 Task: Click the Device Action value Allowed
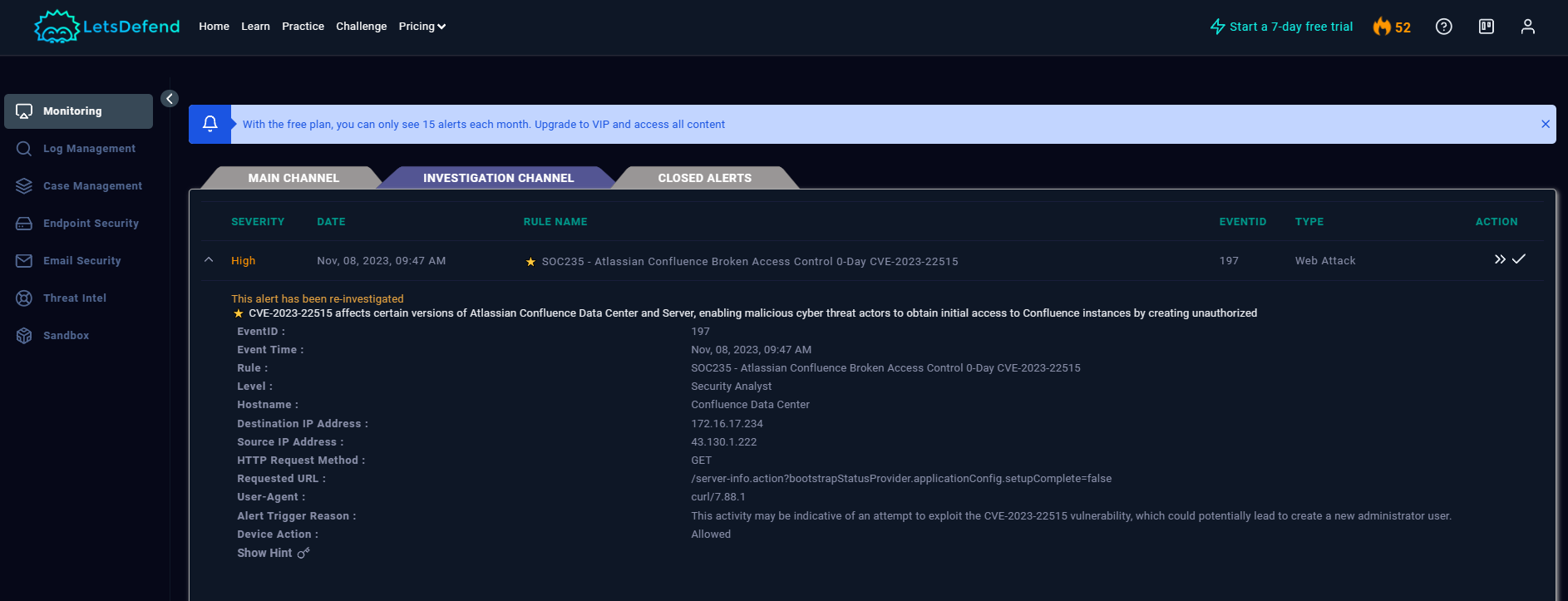pos(711,534)
